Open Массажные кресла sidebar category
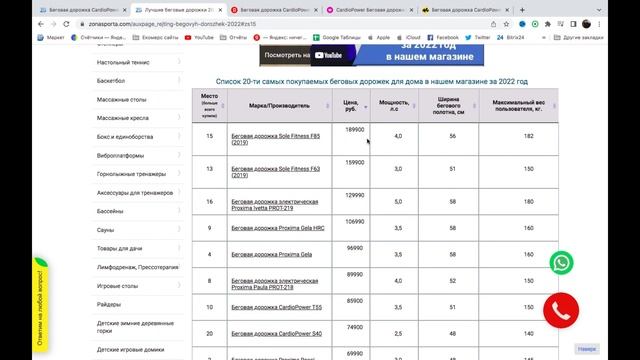The width and height of the screenshot is (640, 360). [x=123, y=118]
